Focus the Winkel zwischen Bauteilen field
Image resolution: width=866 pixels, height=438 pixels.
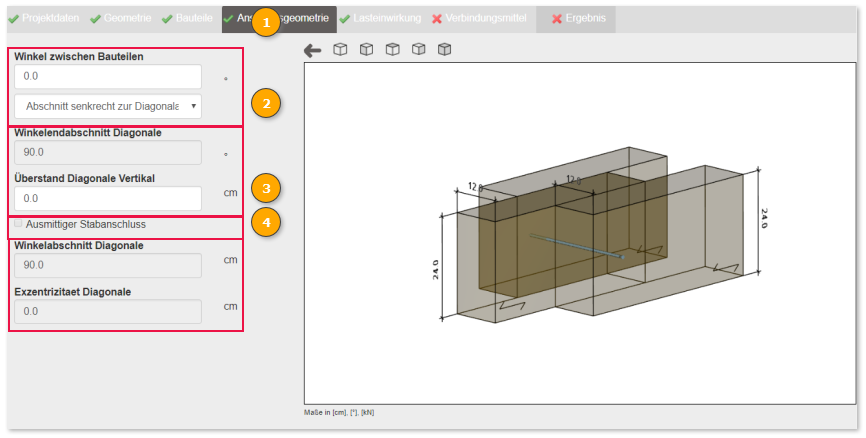click(108, 76)
